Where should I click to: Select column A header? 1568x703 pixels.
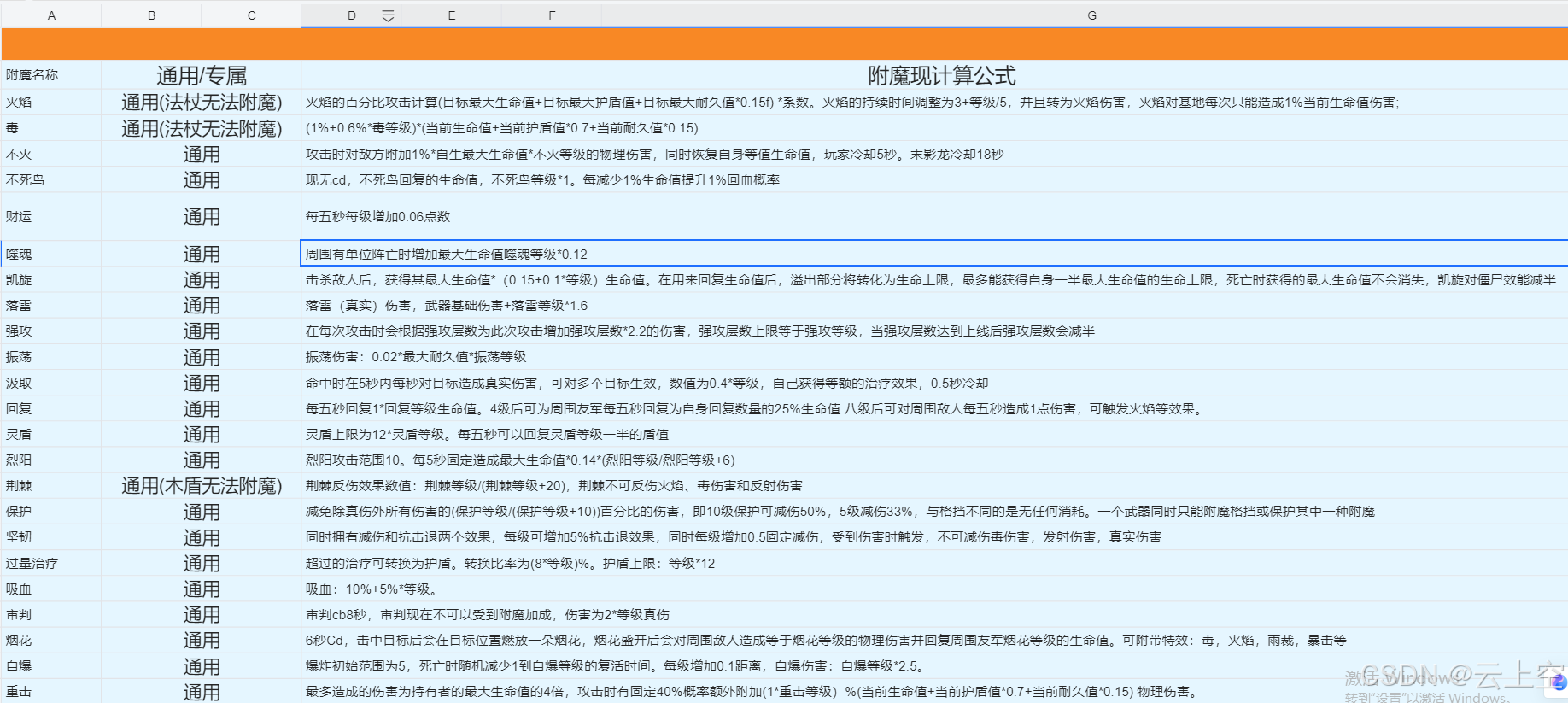(x=51, y=15)
